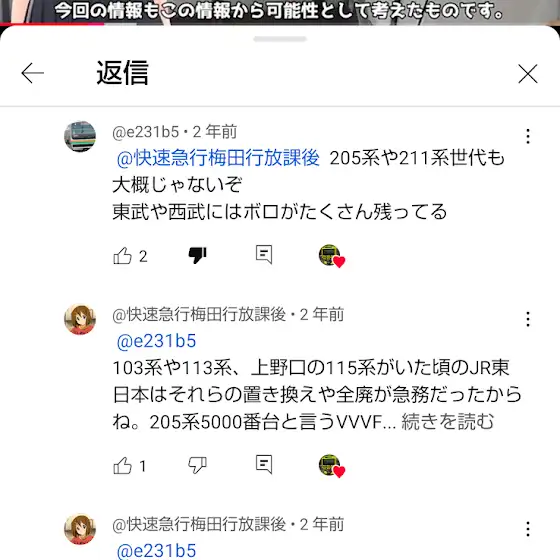The width and height of the screenshot is (560, 560).
Task: Open the @e231b5 mention in second comment
Action: point(156,341)
